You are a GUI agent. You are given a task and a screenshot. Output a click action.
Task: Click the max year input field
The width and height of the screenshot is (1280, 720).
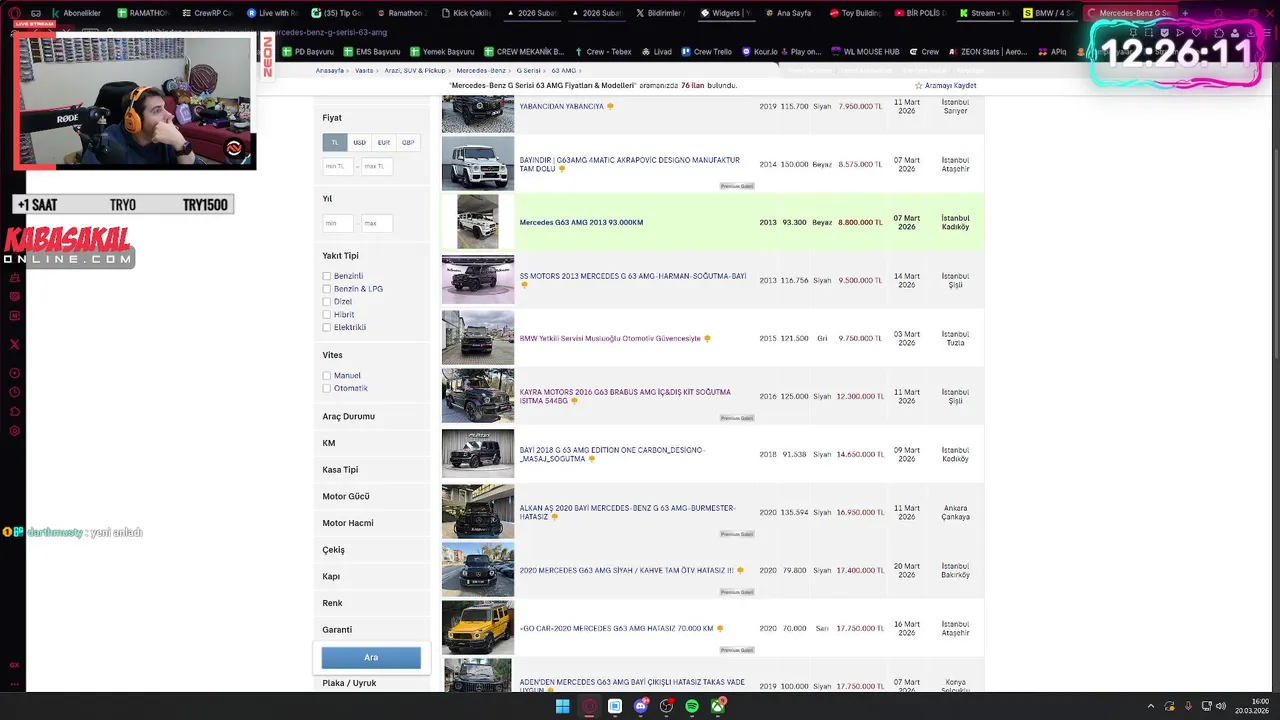377,223
